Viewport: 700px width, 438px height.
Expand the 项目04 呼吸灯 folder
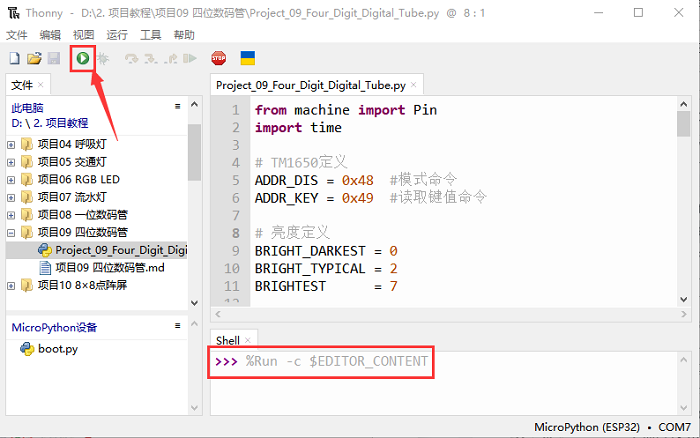pyautogui.click(x=12, y=144)
